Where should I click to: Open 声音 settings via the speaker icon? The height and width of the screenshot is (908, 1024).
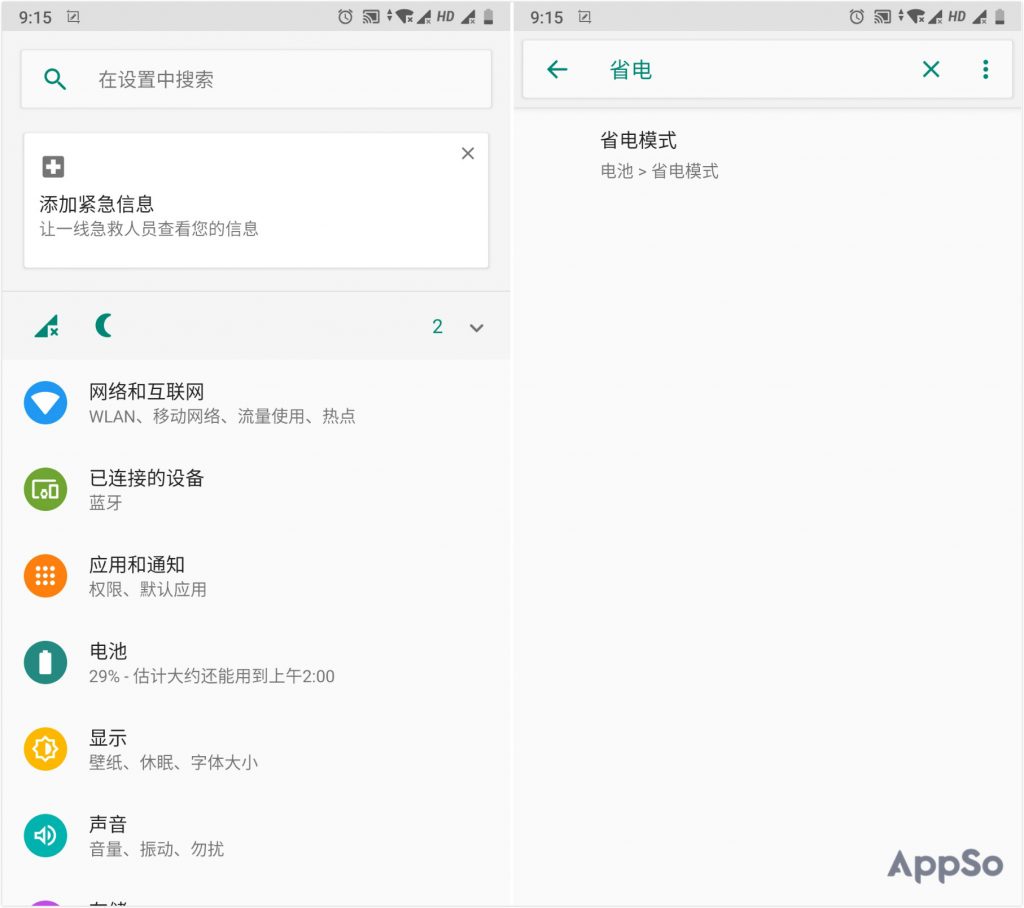coord(44,834)
